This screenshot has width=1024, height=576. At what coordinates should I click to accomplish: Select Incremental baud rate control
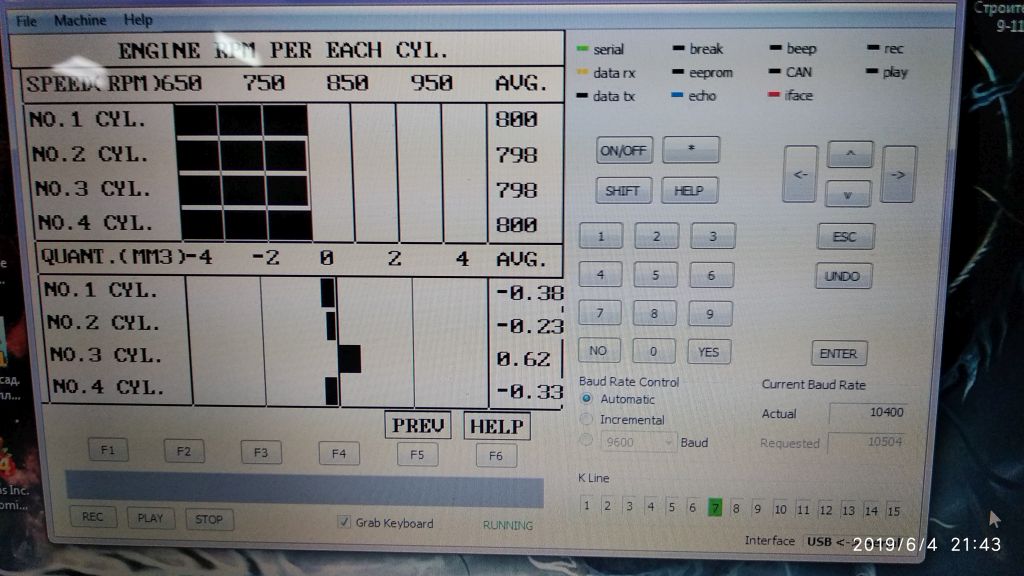(587, 420)
